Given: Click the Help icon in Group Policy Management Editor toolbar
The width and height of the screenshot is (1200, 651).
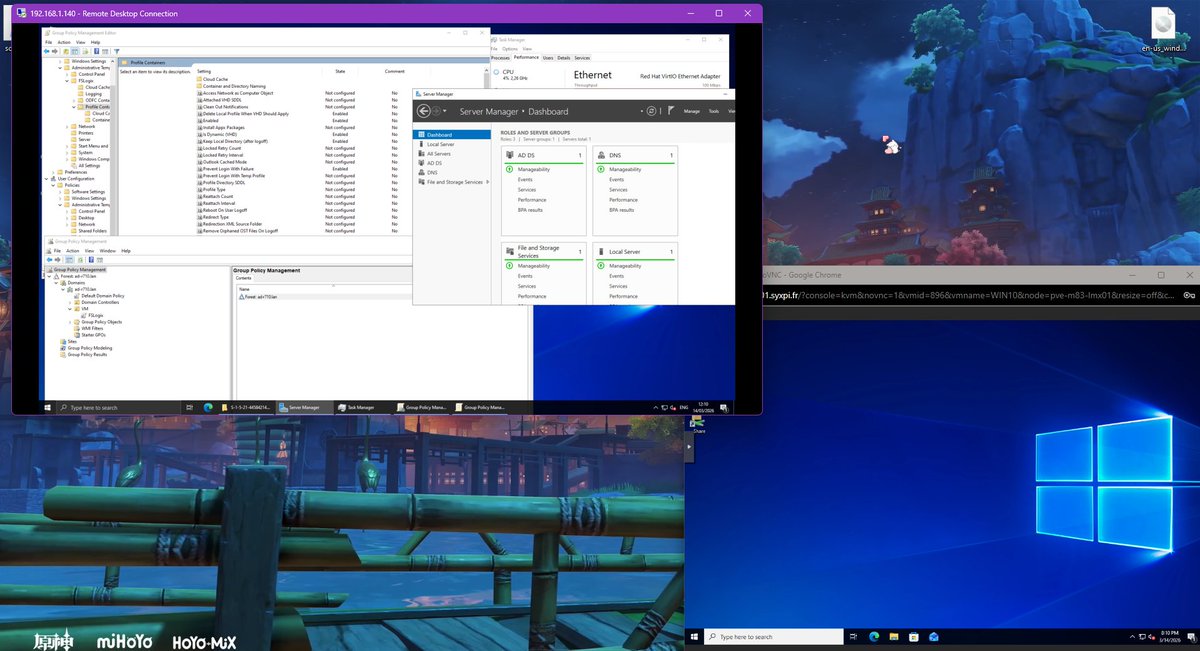Looking at the screenshot, I should tap(97, 51).
